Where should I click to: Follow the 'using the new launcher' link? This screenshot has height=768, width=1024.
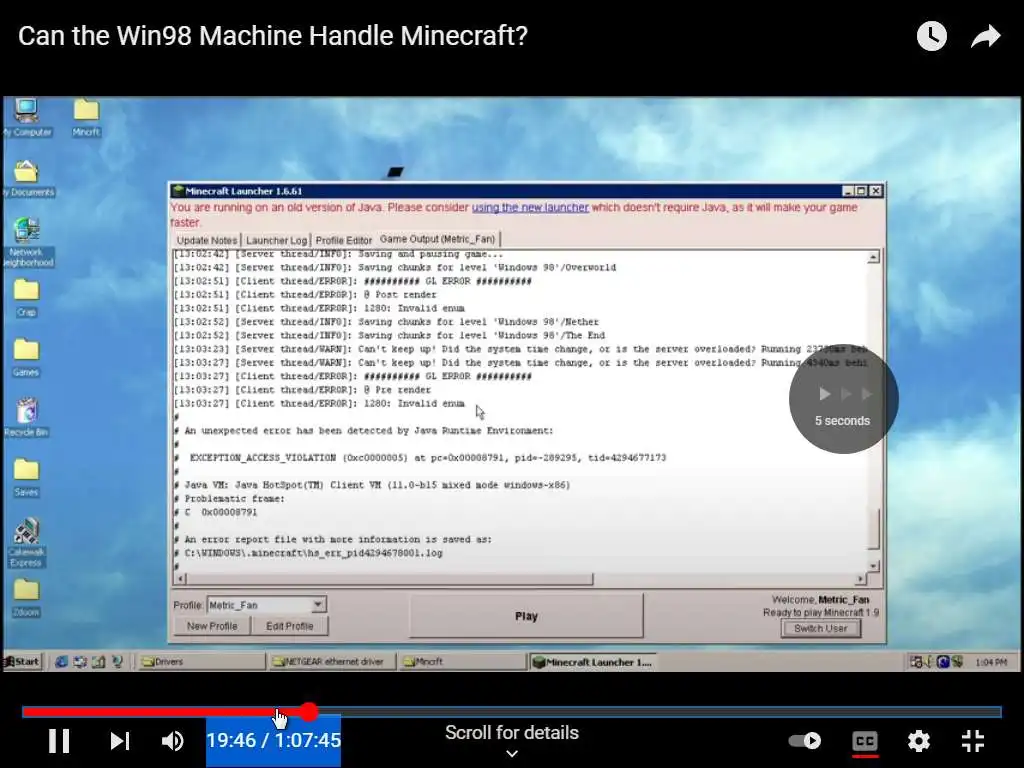pyautogui.click(x=530, y=208)
